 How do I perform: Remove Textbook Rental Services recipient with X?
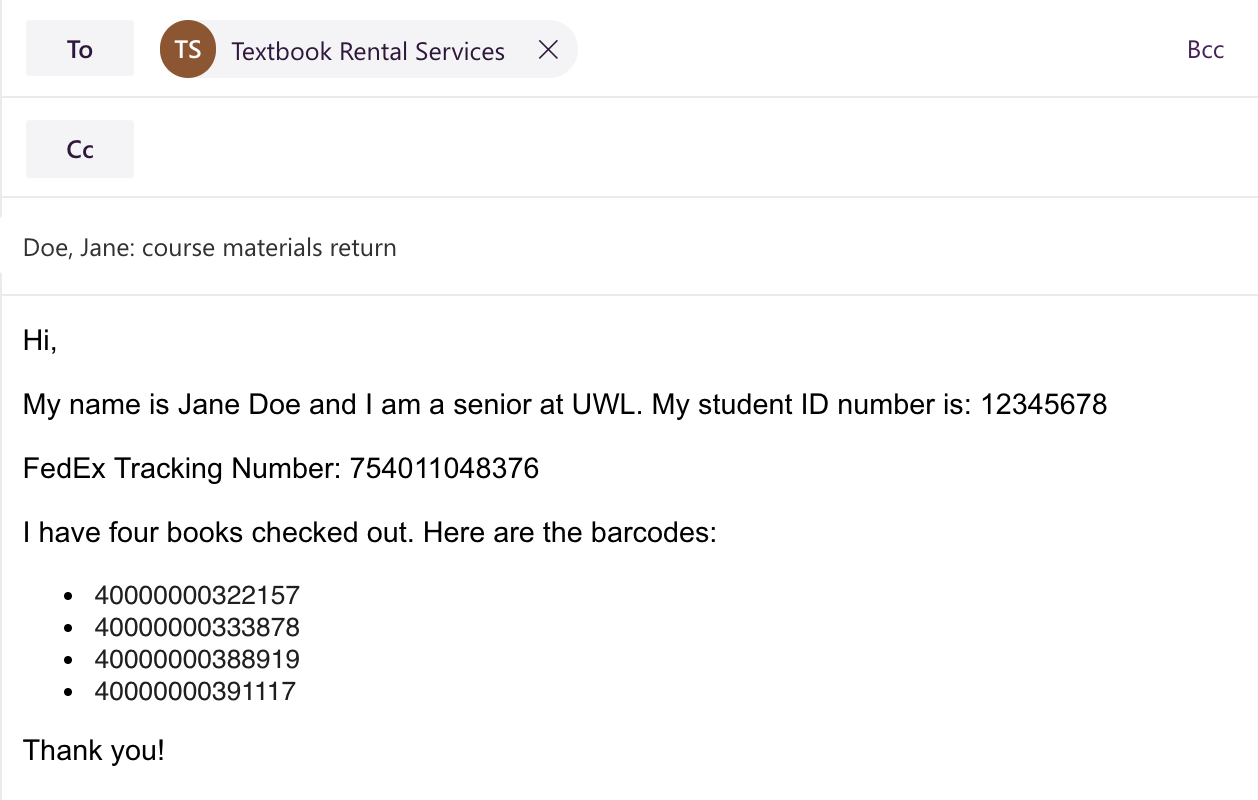[548, 49]
